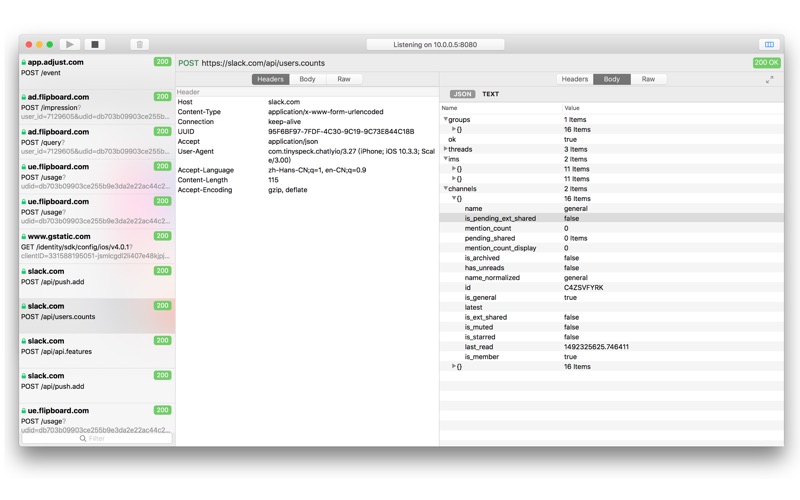This screenshot has width=800, height=500.
Task: Click the magnifier icon in the Filter field
Action: tap(83, 438)
